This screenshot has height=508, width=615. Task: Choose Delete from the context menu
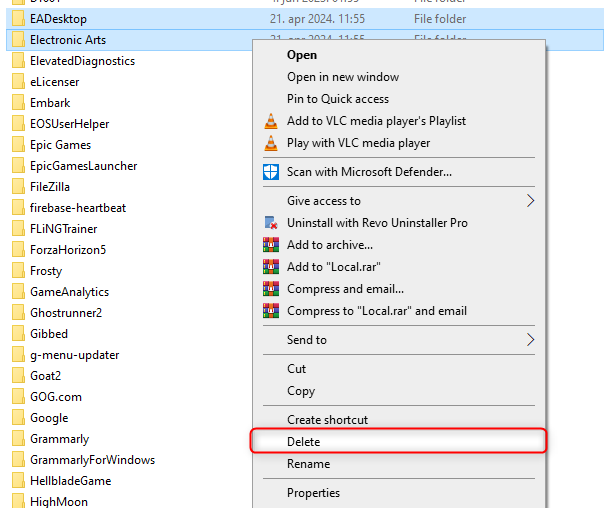(x=399, y=442)
